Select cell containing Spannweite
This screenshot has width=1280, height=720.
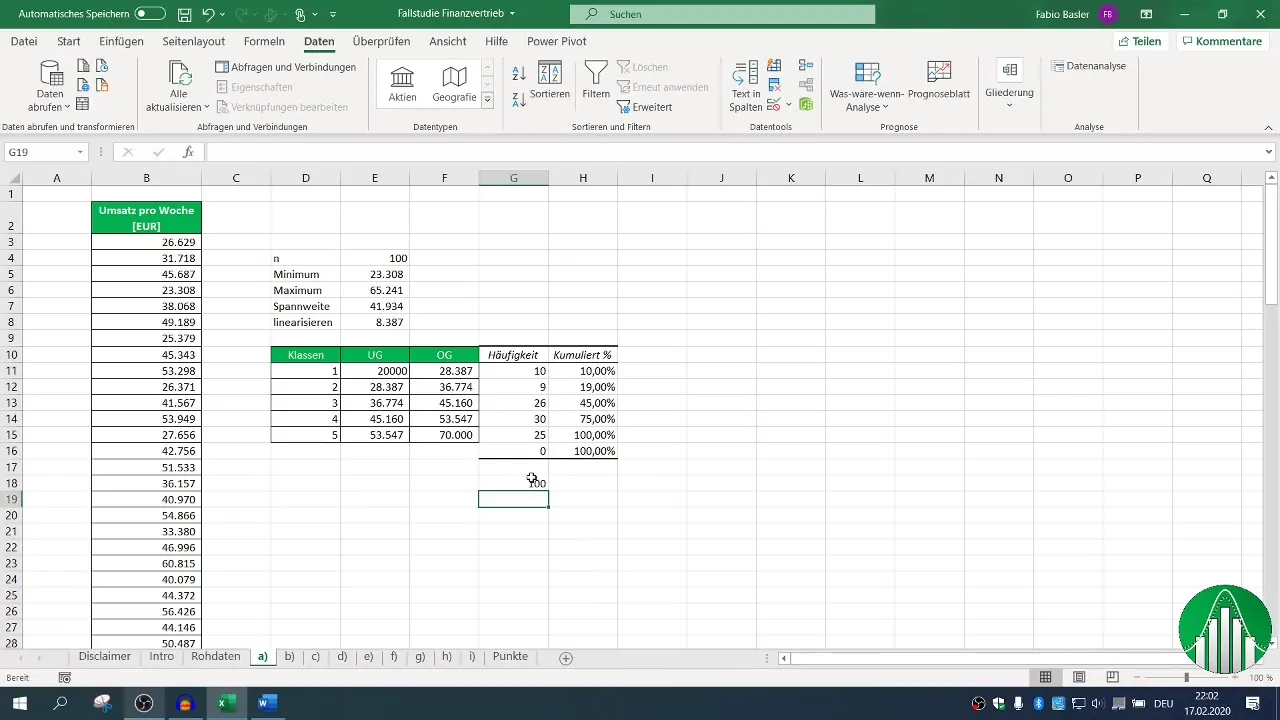pos(305,306)
